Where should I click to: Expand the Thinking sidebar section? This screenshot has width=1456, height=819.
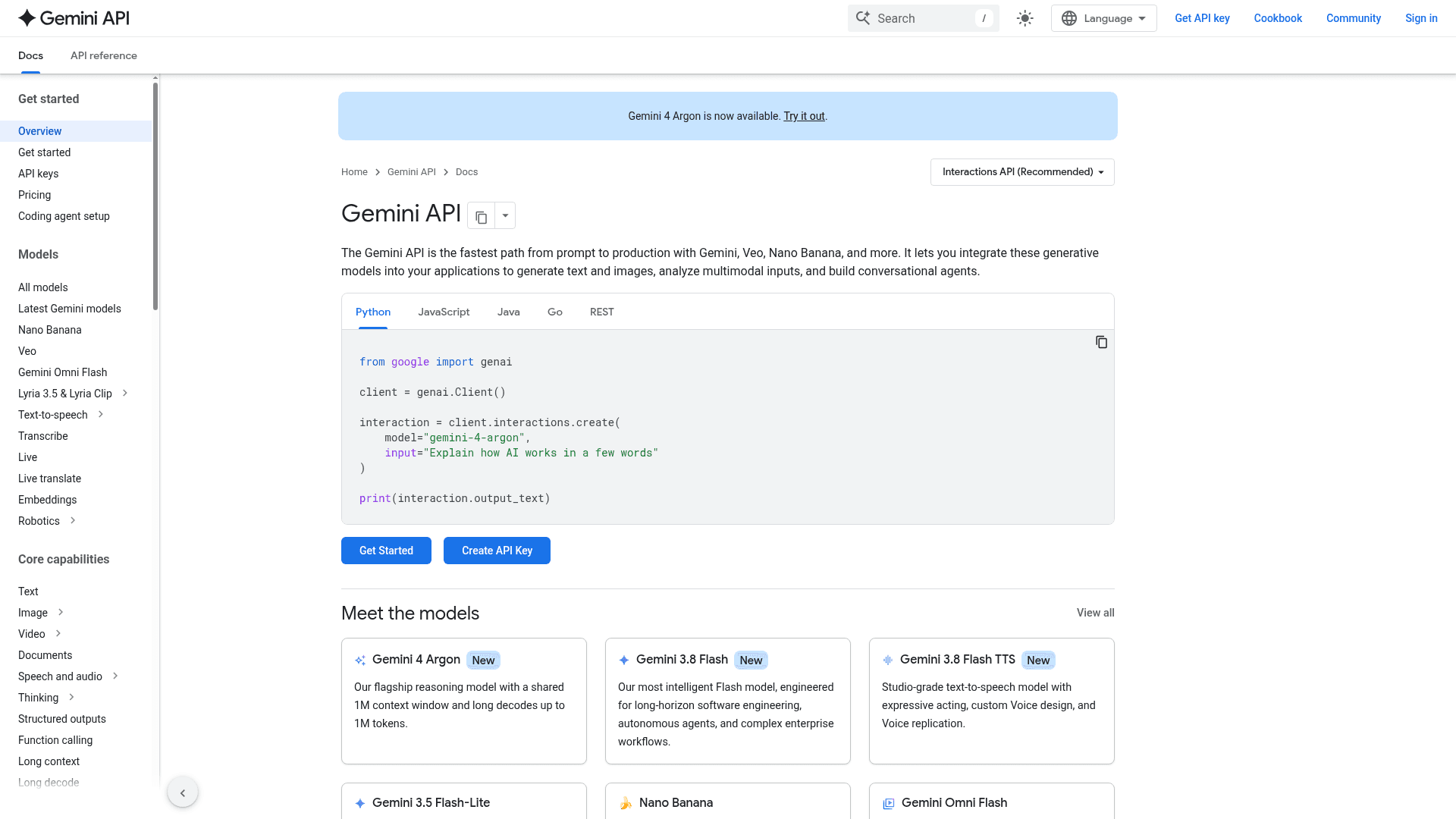71,697
